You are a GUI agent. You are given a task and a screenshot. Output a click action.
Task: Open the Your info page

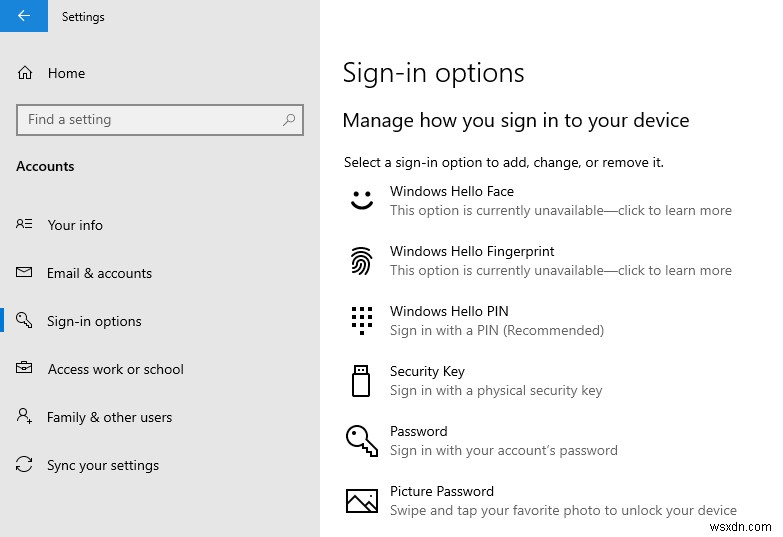(x=160, y=225)
